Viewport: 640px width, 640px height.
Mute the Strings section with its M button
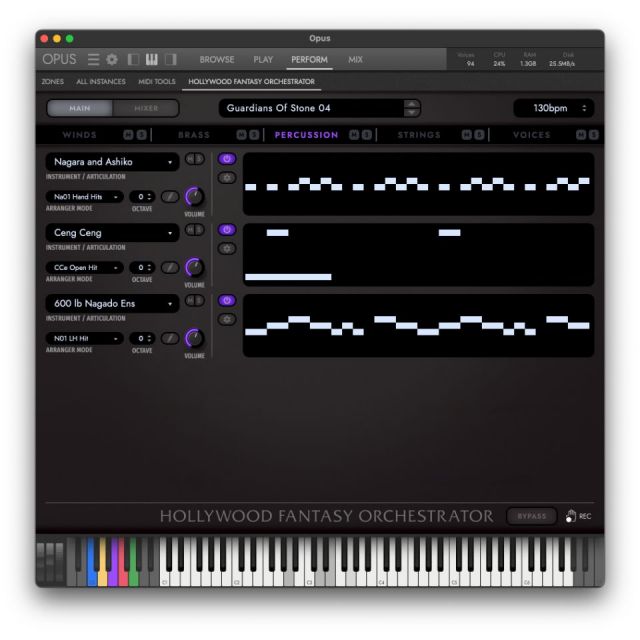click(x=467, y=135)
